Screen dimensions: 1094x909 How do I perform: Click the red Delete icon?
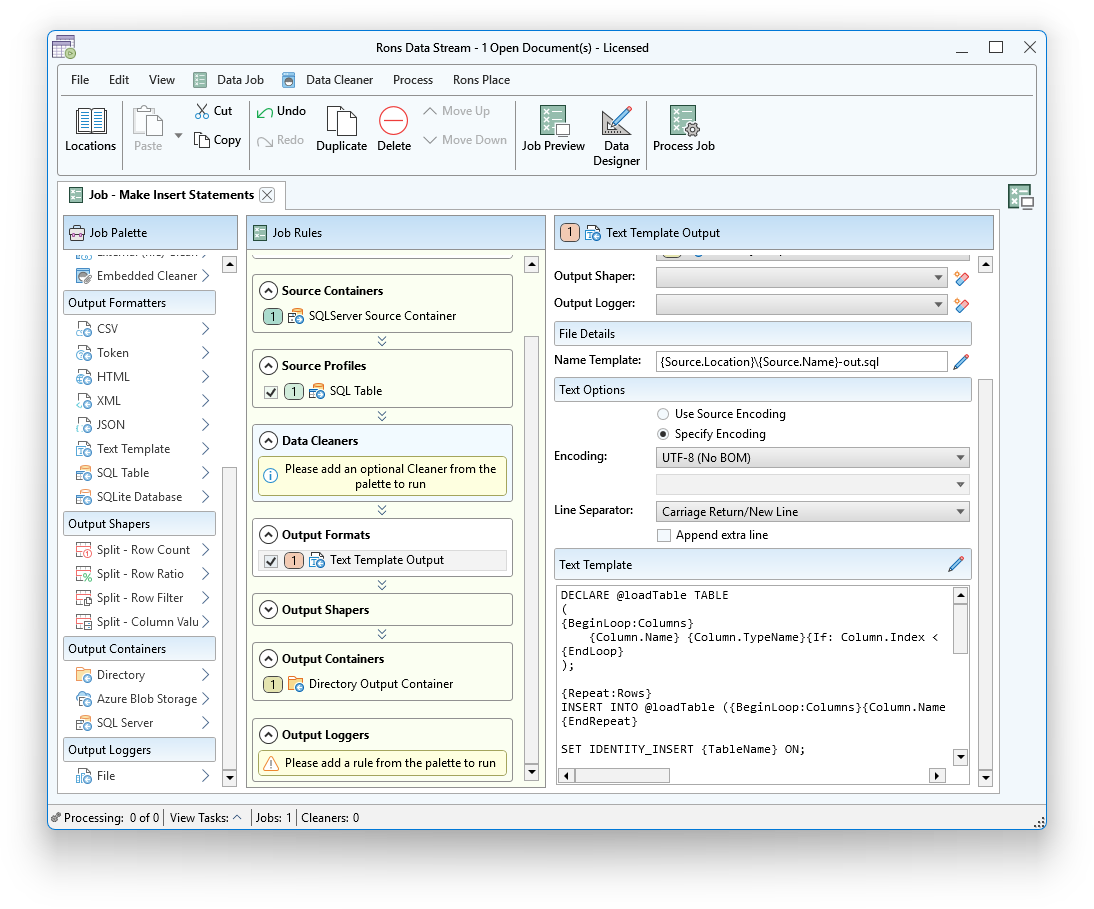[394, 121]
